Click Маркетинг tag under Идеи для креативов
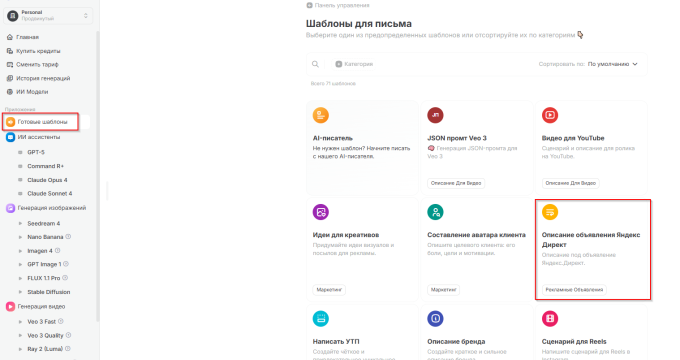 (x=329, y=289)
